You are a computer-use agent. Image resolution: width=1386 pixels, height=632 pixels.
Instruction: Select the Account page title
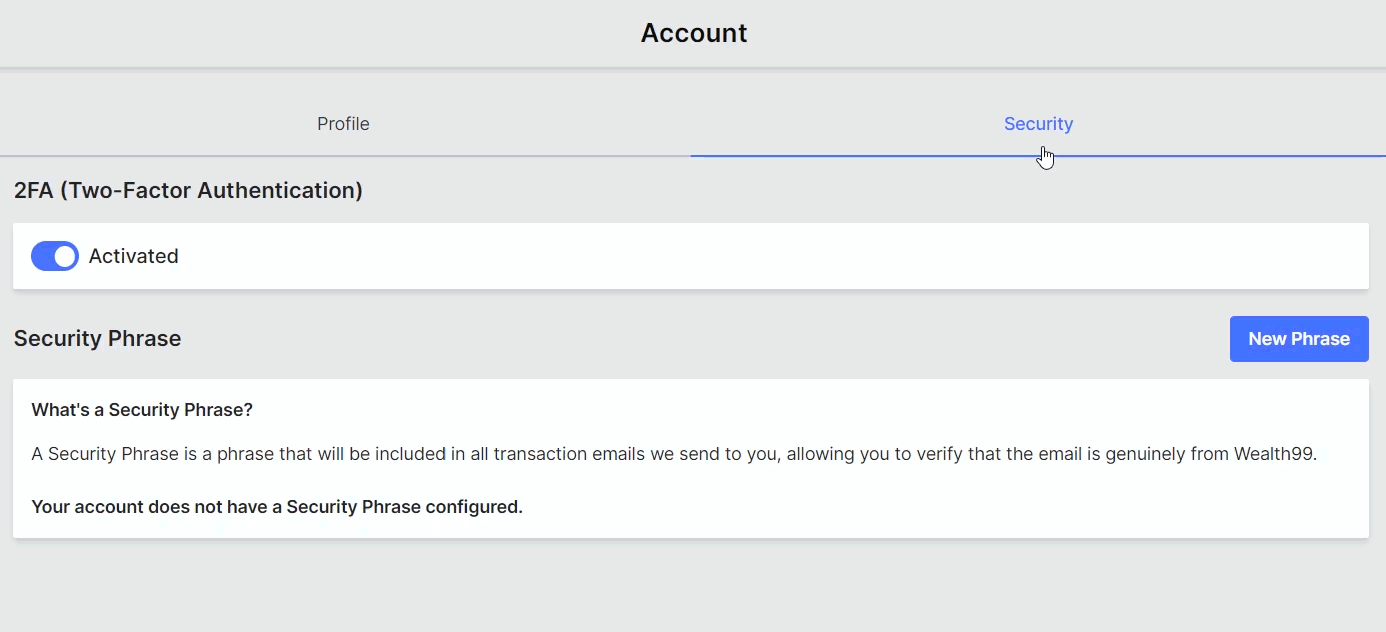point(694,33)
